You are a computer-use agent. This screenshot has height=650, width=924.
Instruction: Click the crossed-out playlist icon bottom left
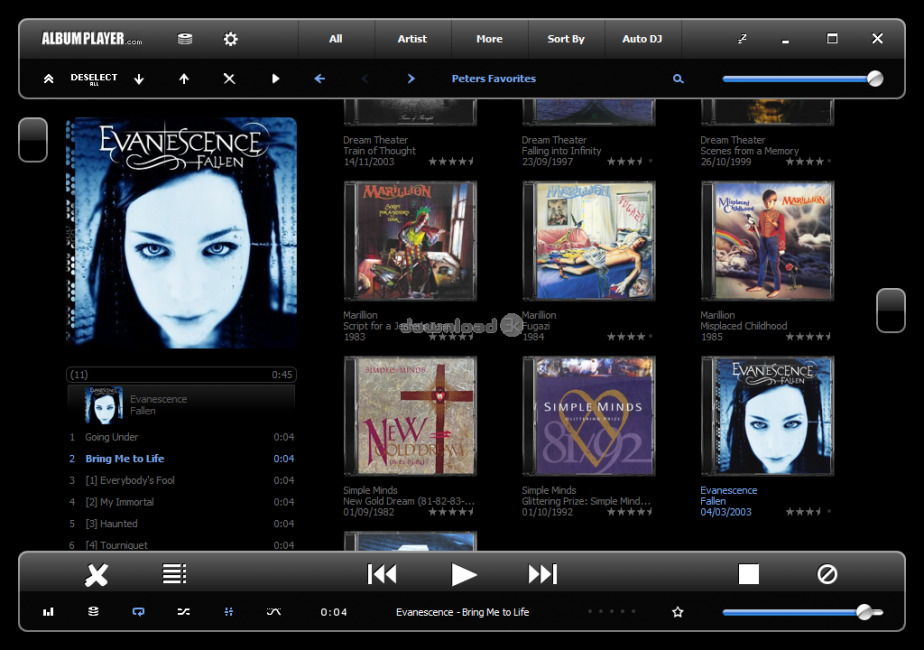96,573
